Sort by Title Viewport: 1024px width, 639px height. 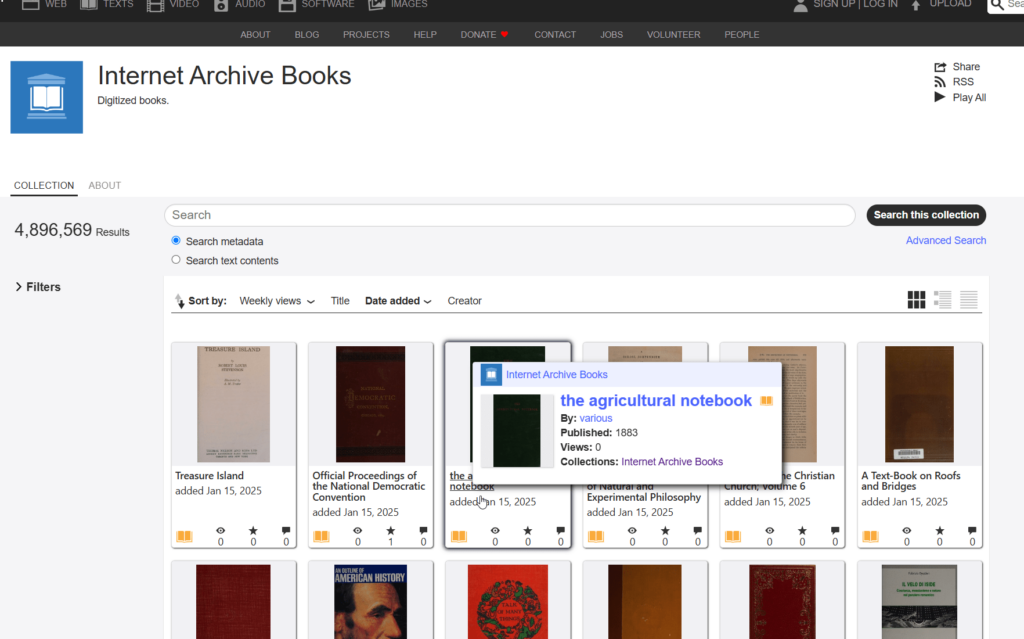click(340, 301)
